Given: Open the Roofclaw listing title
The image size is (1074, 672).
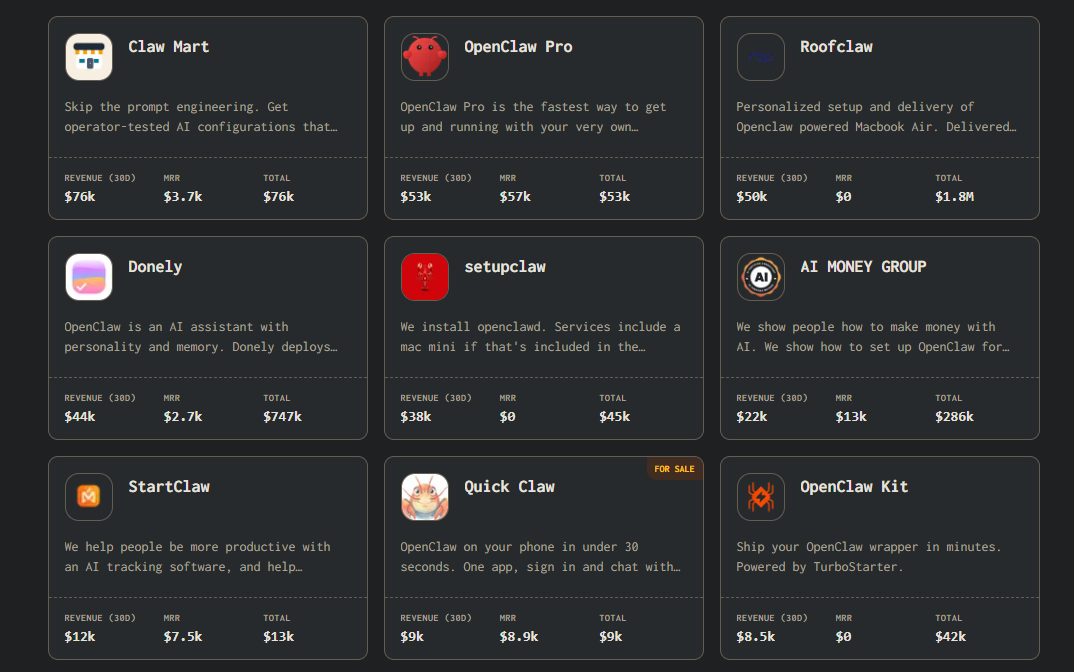Looking at the screenshot, I should 836,47.
